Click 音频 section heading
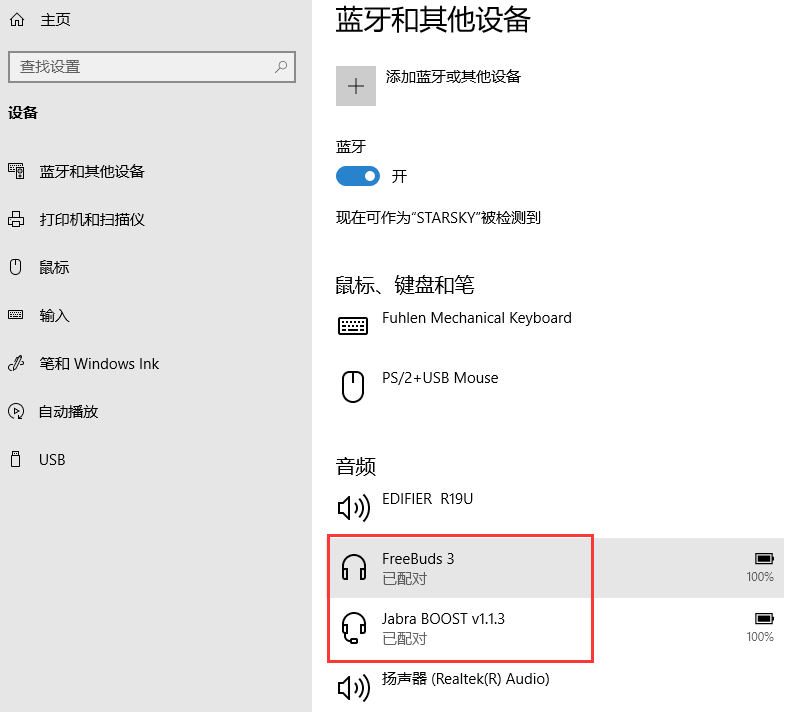Image resolution: width=786 pixels, height=712 pixels. pos(355,466)
